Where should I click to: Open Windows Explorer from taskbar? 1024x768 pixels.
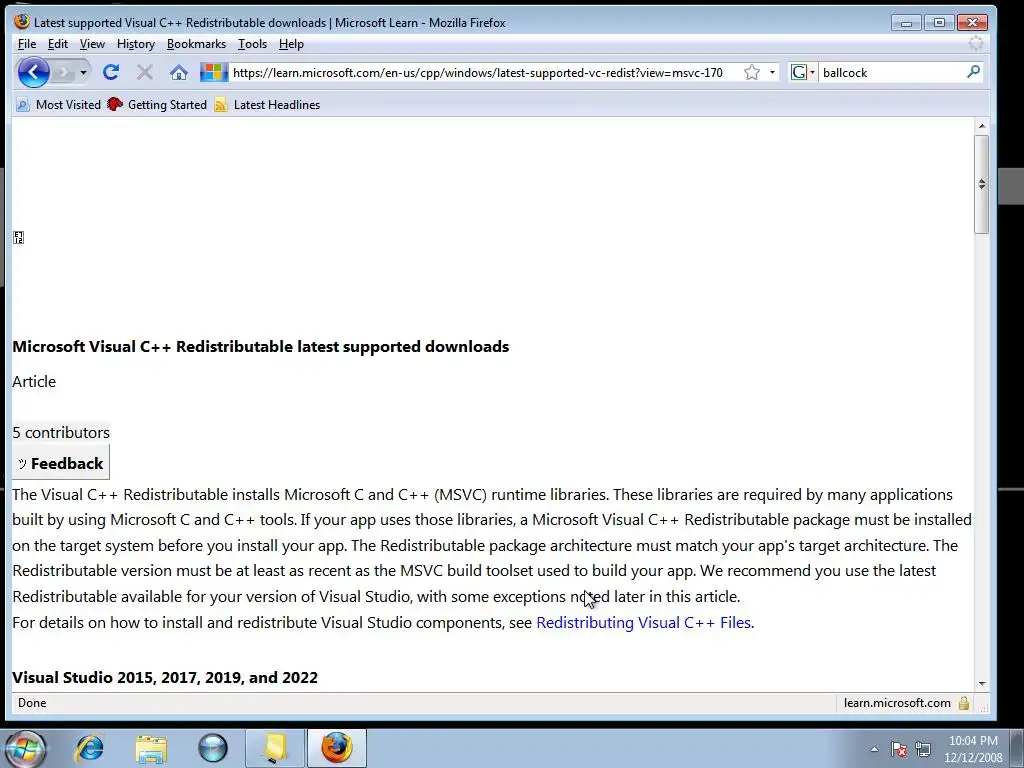152,748
